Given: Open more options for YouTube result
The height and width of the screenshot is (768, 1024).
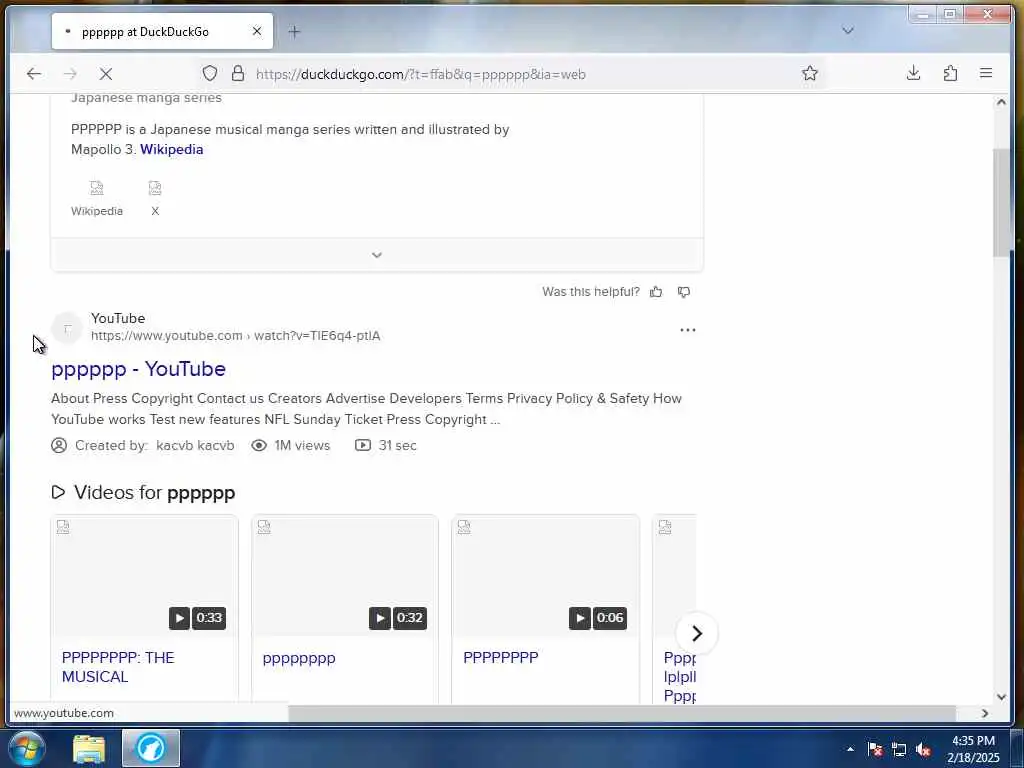Looking at the screenshot, I should (688, 330).
